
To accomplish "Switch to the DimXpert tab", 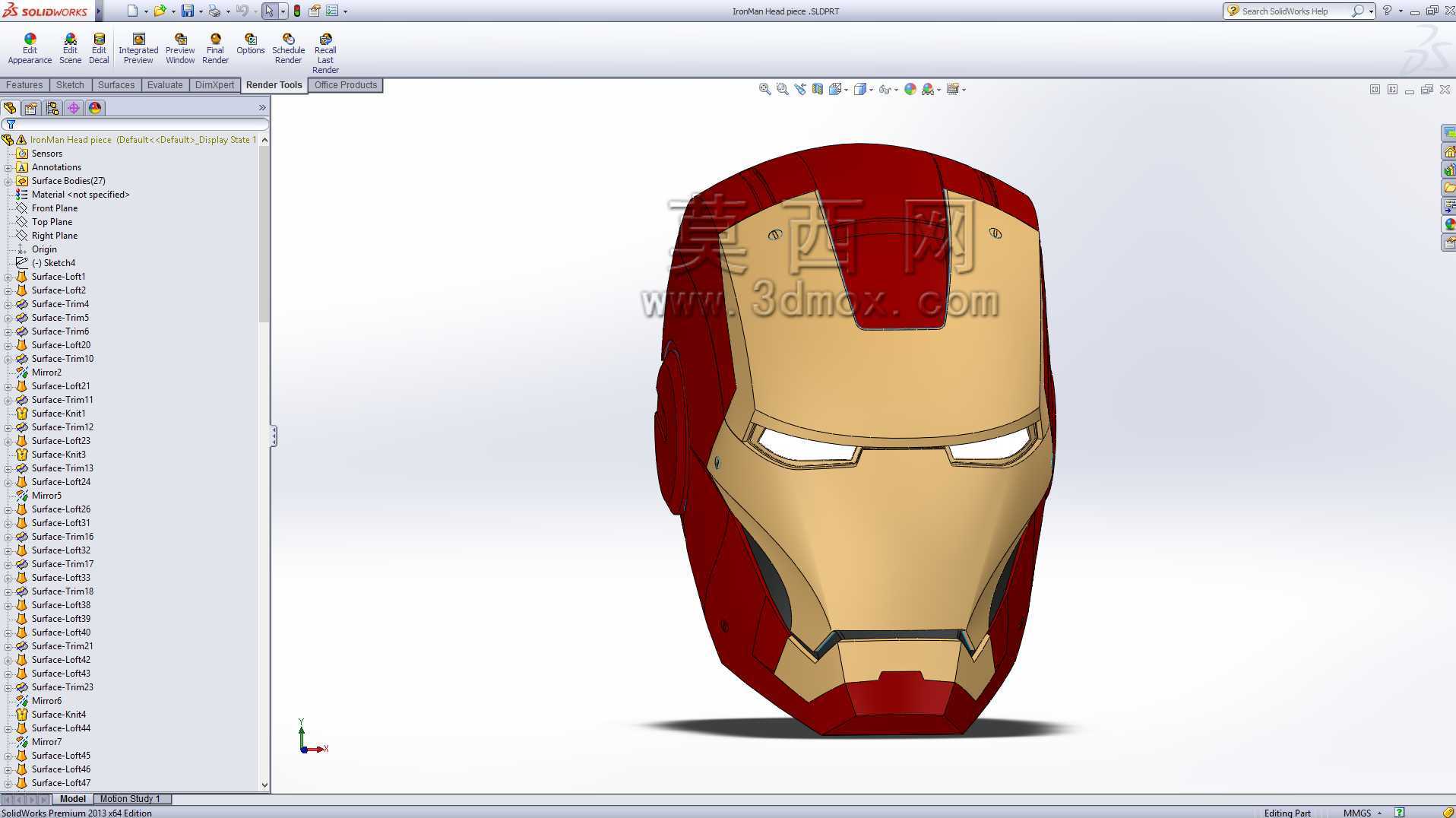I will [214, 85].
